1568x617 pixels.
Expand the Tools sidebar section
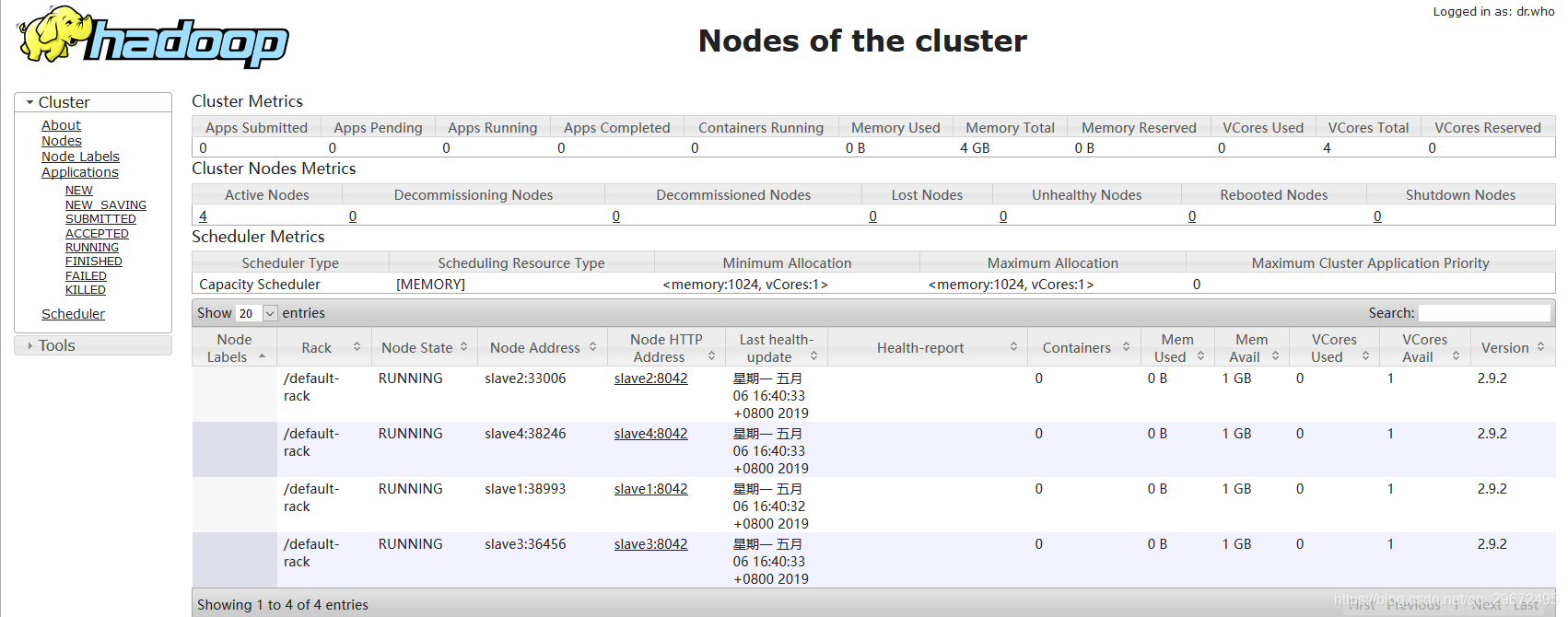[x=93, y=345]
